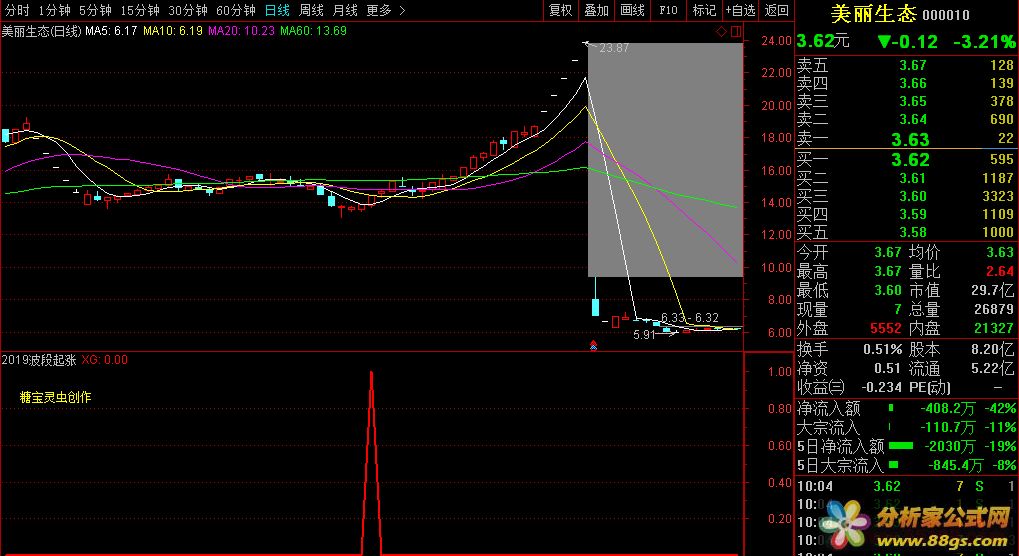This screenshot has height=556, width=1019.
Task: Click the XG: 0.00 indicator value
Action: [x=105, y=360]
